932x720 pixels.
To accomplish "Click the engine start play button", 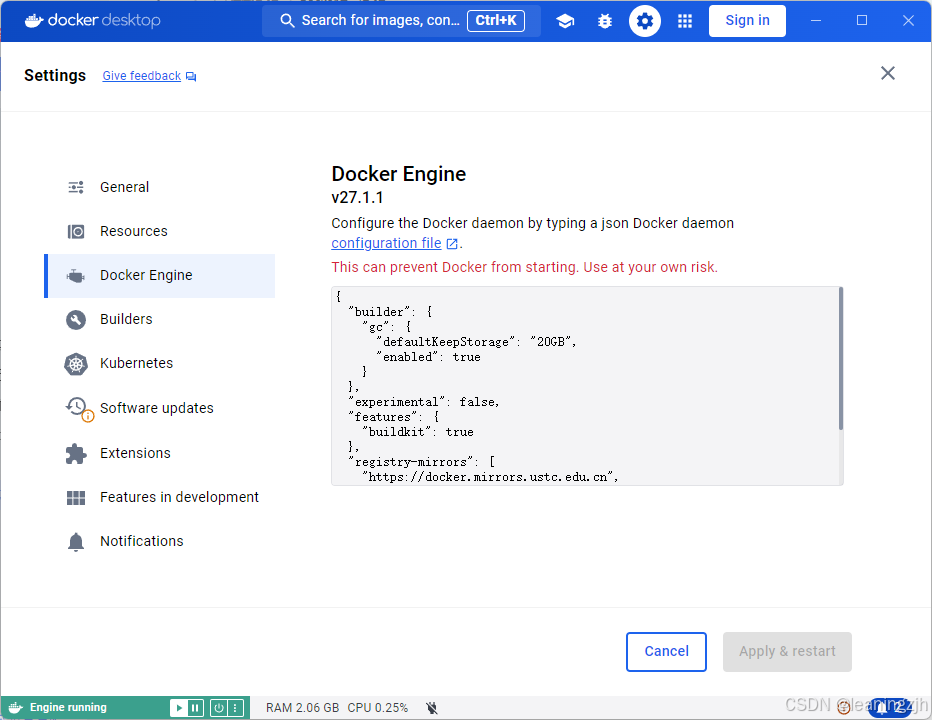I will pos(178,708).
